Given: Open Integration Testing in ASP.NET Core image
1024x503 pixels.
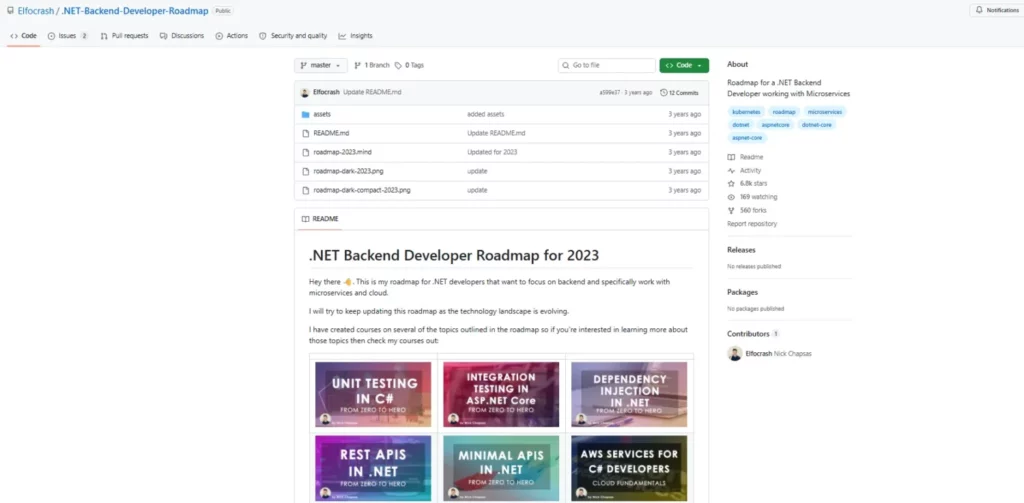Looking at the screenshot, I should [x=501, y=394].
